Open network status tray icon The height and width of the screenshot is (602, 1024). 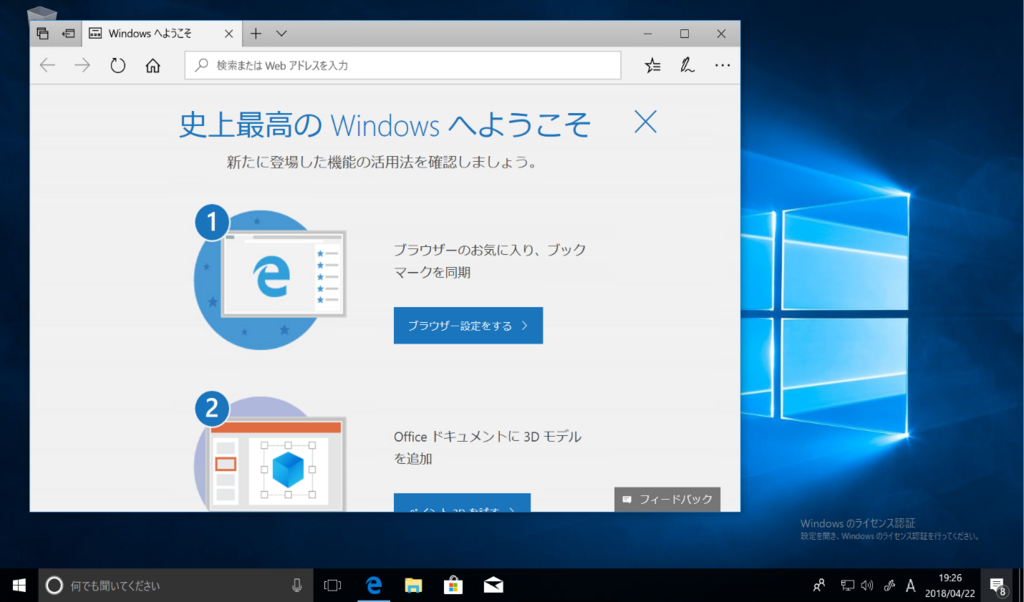point(848,586)
